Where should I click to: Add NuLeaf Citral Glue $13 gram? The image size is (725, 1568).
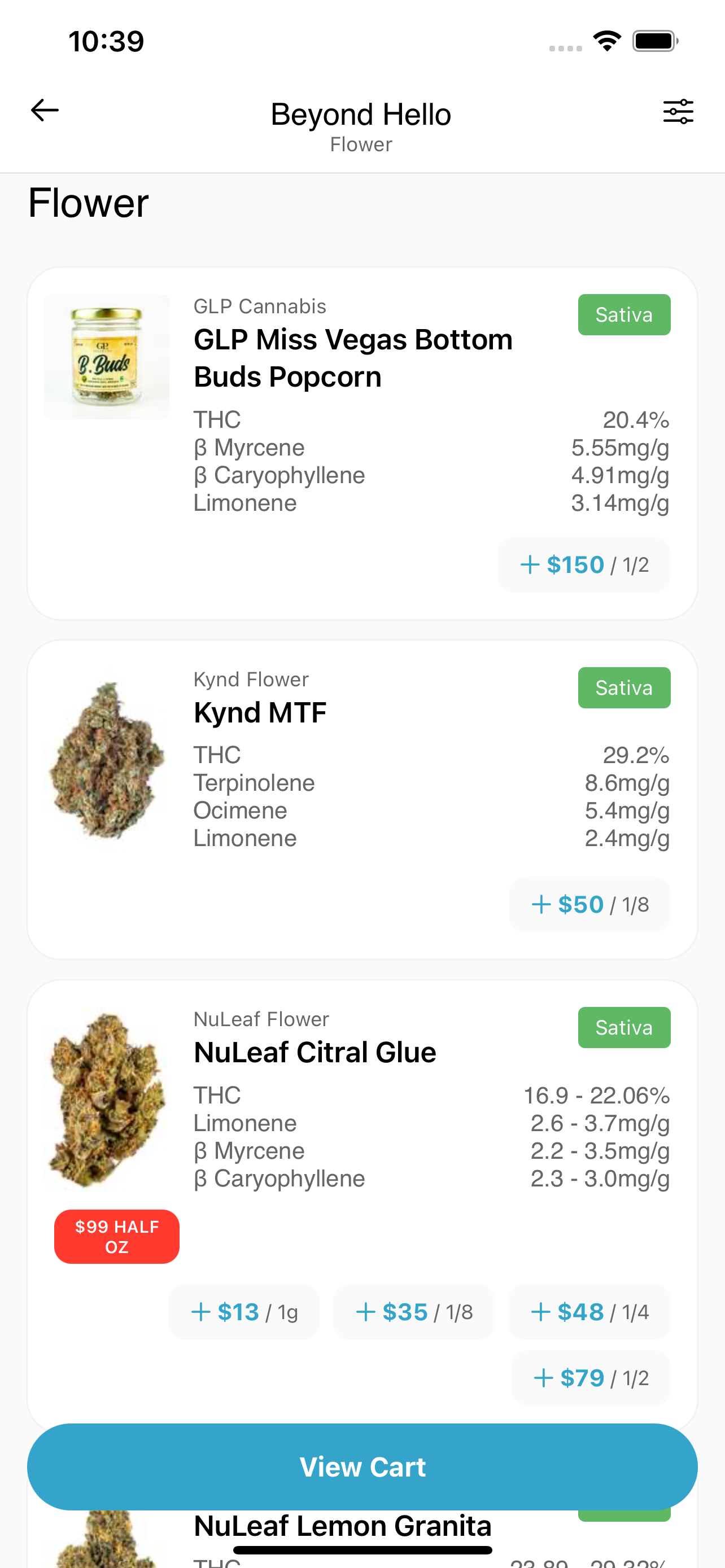(x=244, y=1312)
